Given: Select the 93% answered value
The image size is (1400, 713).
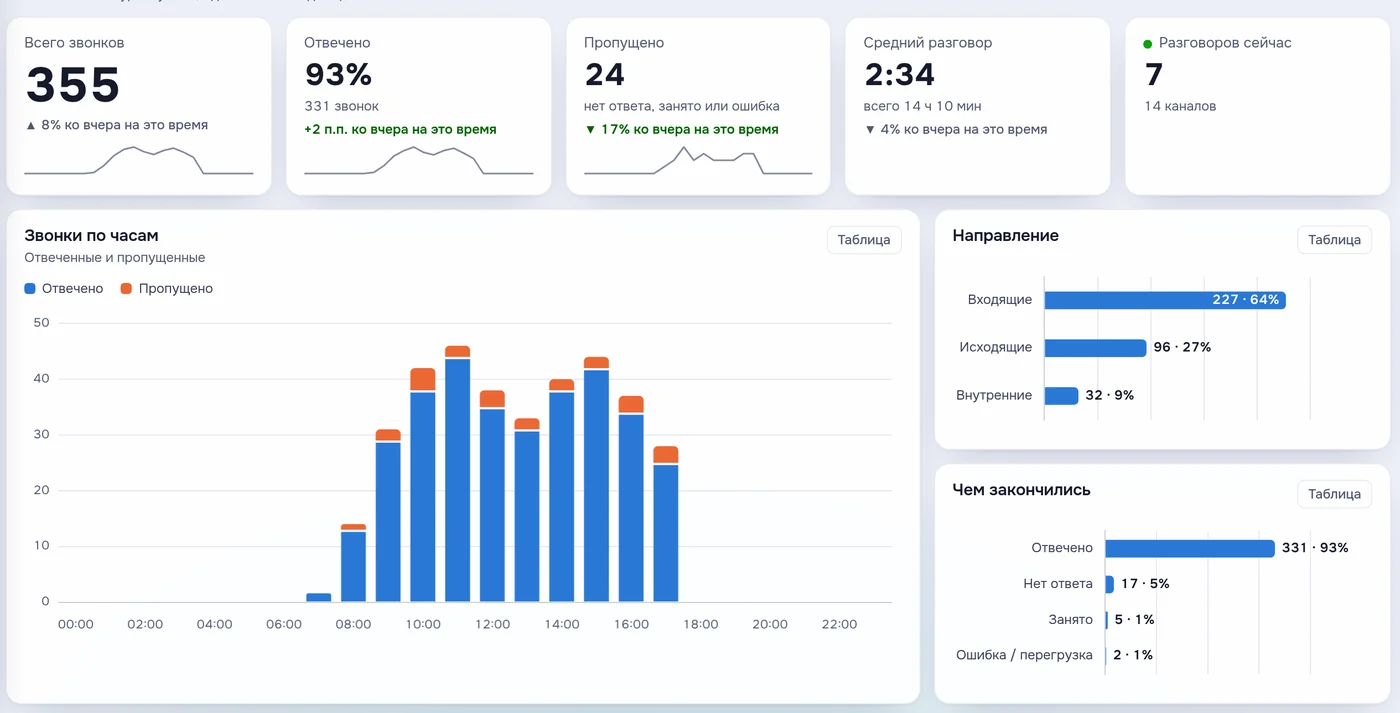Looking at the screenshot, I should pyautogui.click(x=338, y=75).
